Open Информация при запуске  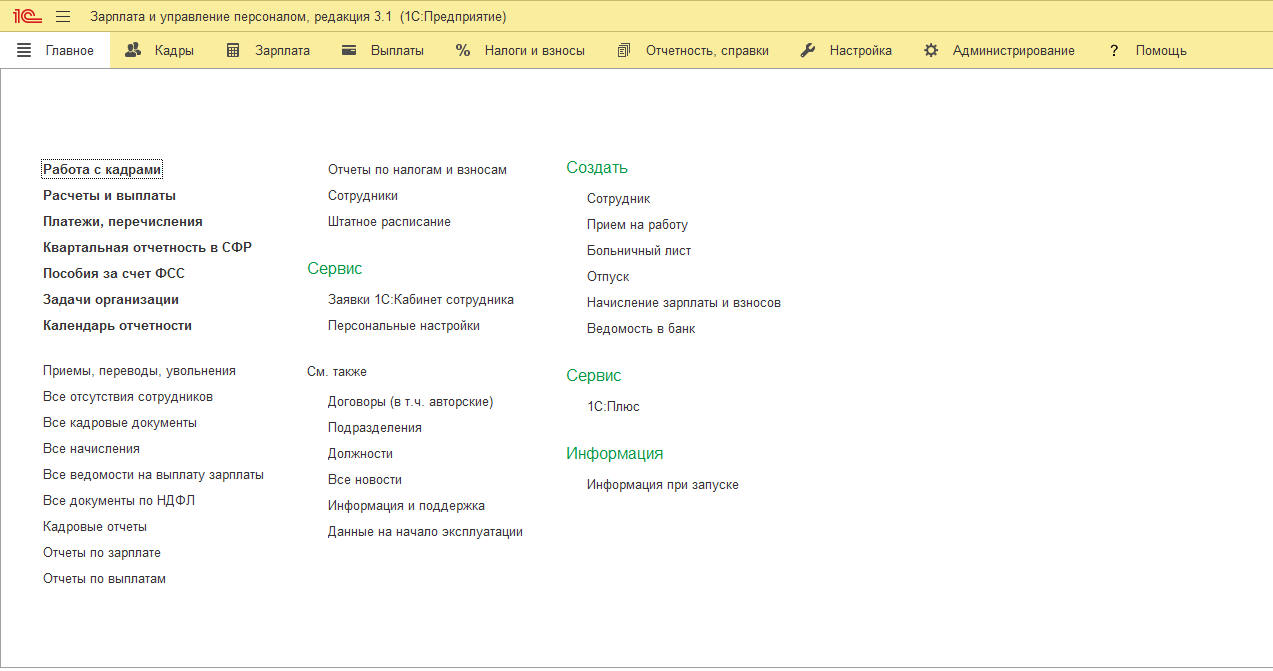tap(663, 485)
